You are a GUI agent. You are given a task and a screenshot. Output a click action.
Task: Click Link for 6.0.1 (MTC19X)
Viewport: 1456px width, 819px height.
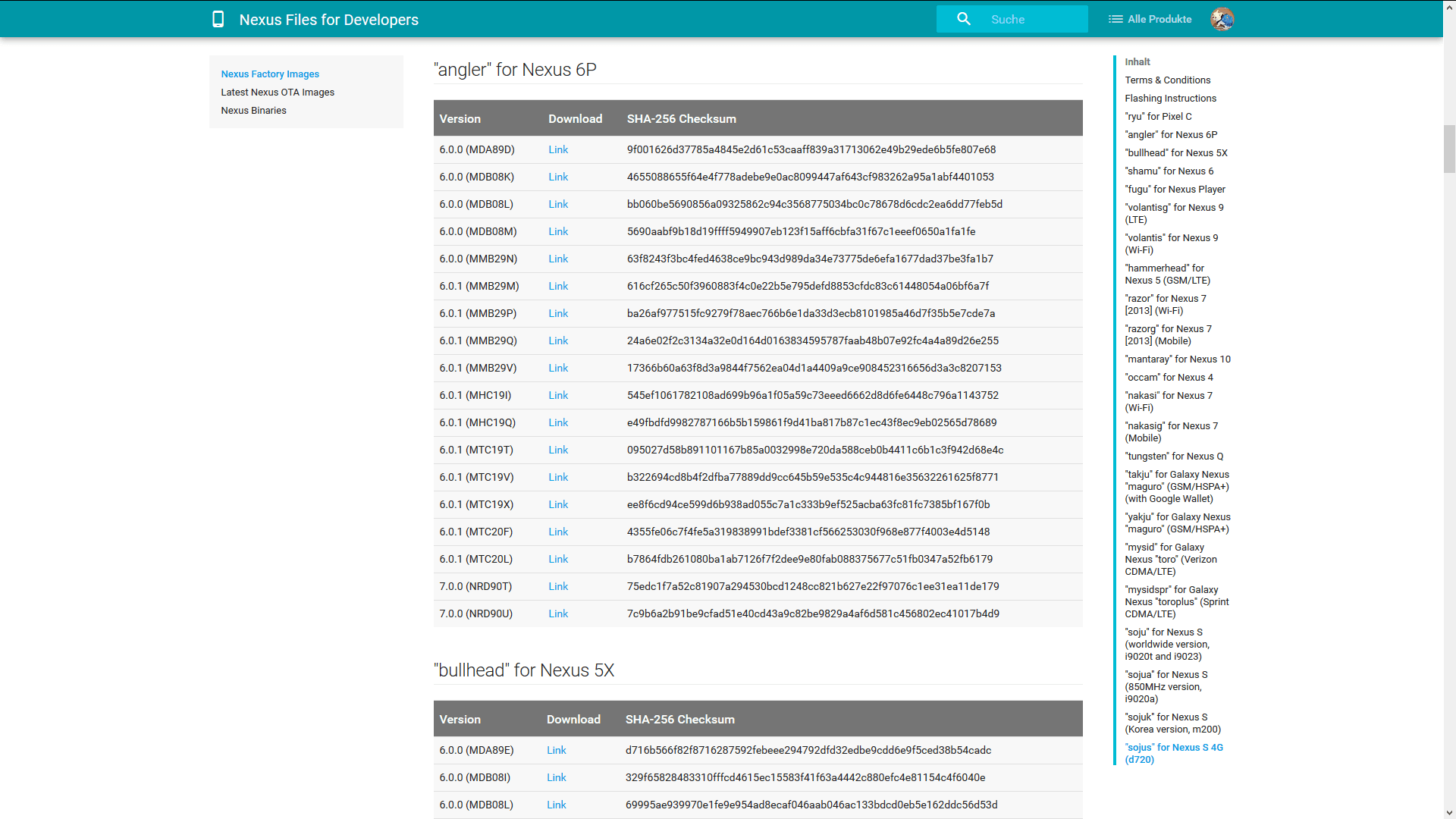click(558, 505)
